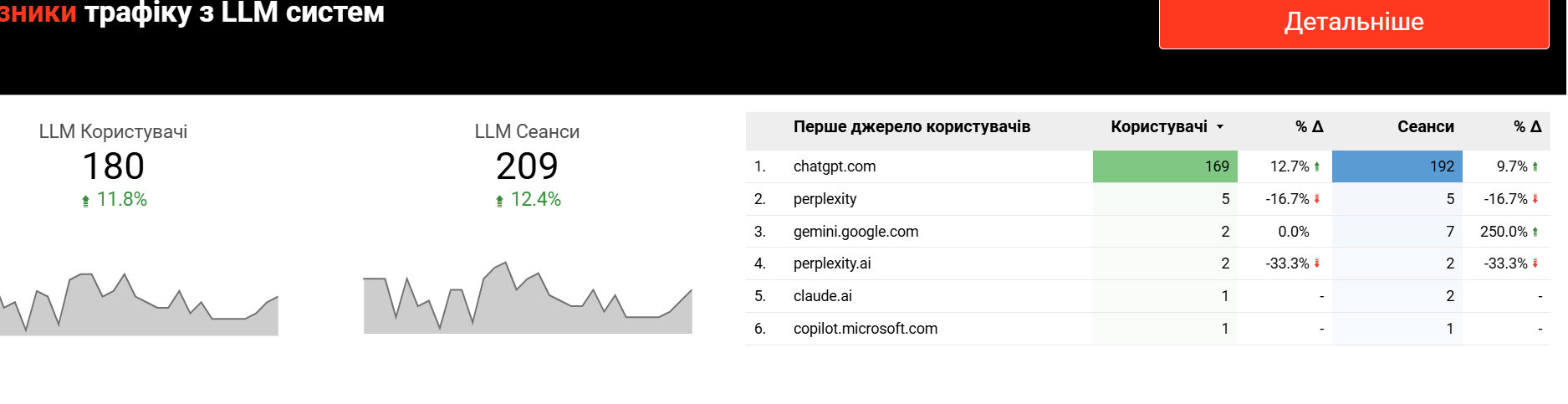Click the green arrow next to 12.7%
This screenshot has width=1568, height=404.
coord(1317,166)
